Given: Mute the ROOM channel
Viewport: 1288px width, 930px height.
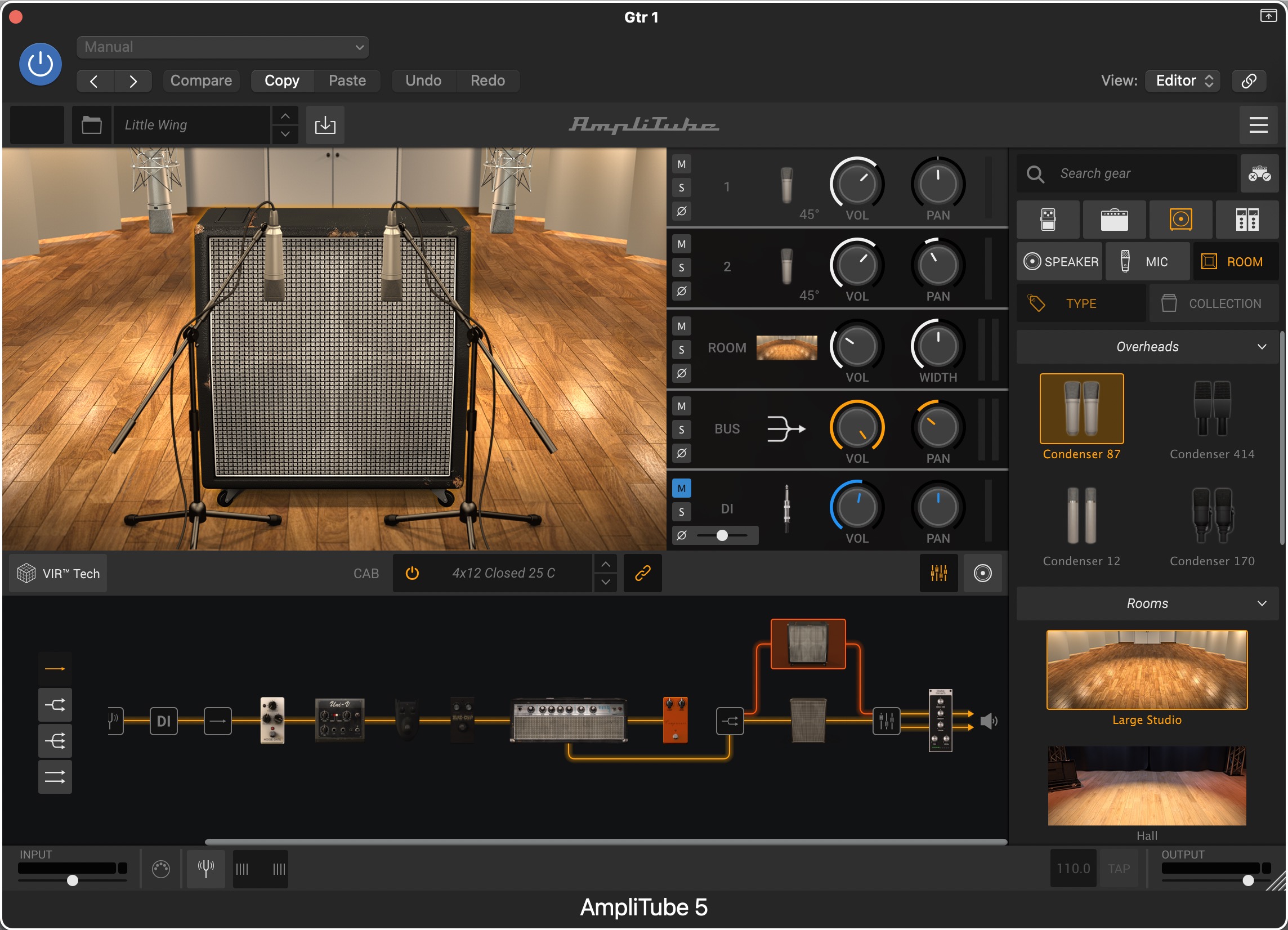Looking at the screenshot, I should click(682, 327).
